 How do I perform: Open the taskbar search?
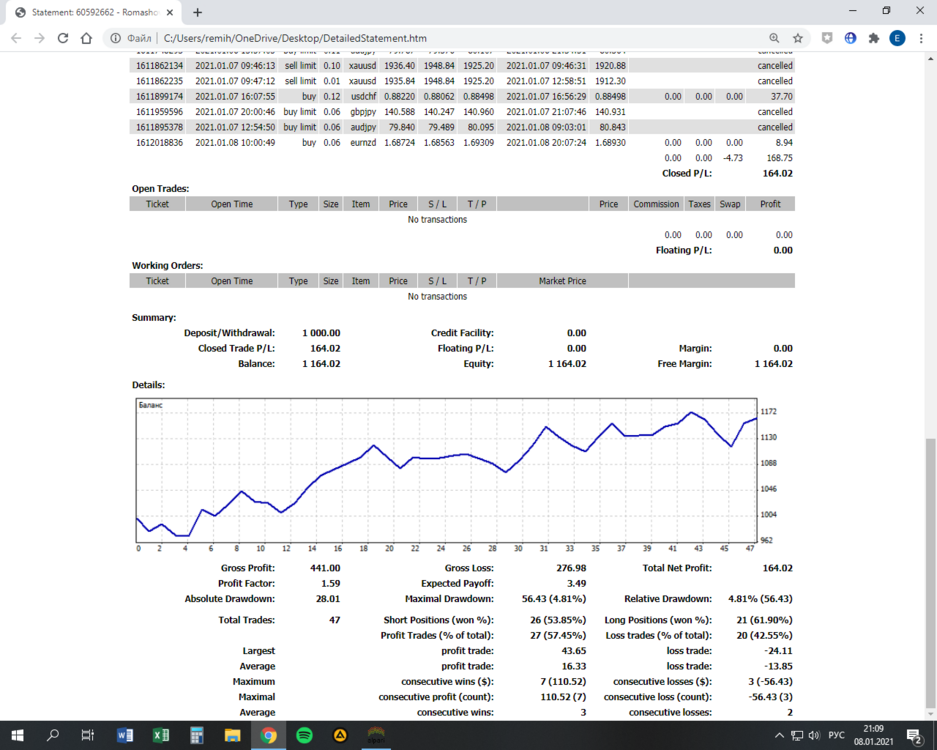pyautogui.click(x=53, y=735)
